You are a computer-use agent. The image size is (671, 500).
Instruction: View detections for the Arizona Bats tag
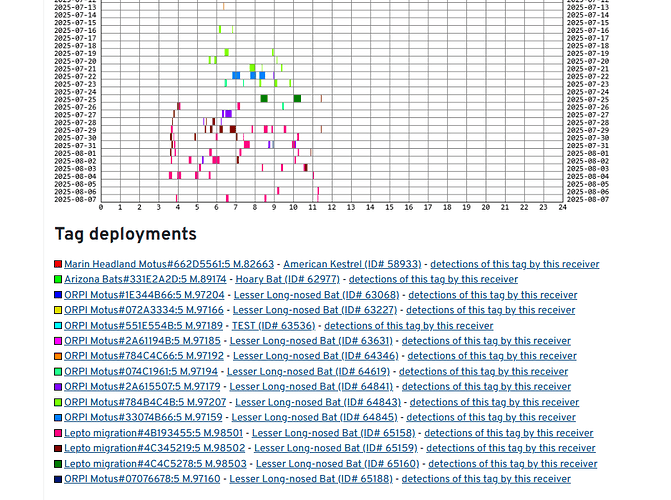(x=433, y=280)
